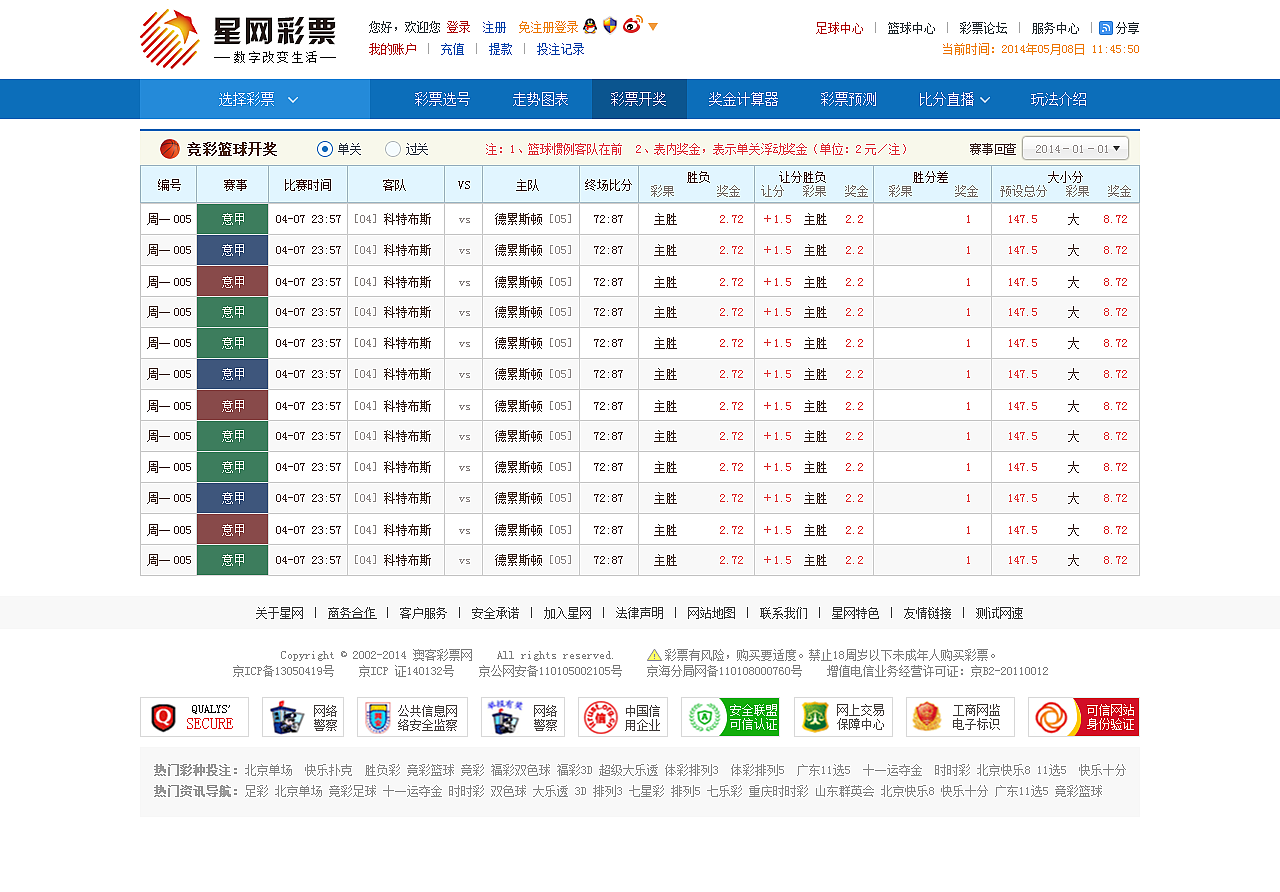Click the blue 分享 share icon
1280x892 pixels.
pyautogui.click(x=1105, y=28)
